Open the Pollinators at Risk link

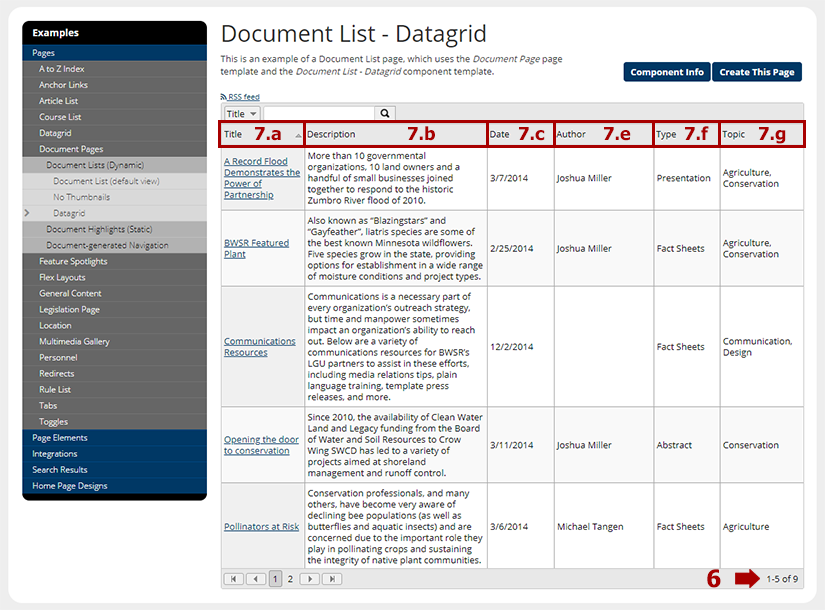point(261,527)
